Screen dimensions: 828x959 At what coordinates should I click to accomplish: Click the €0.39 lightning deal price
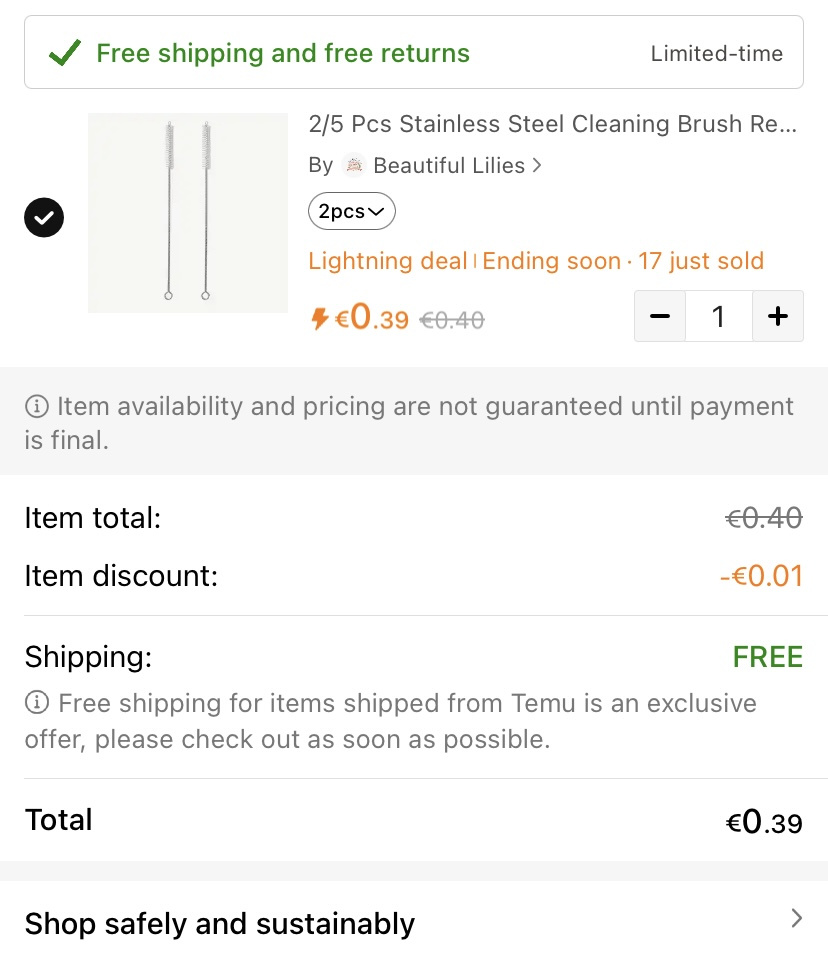click(372, 317)
